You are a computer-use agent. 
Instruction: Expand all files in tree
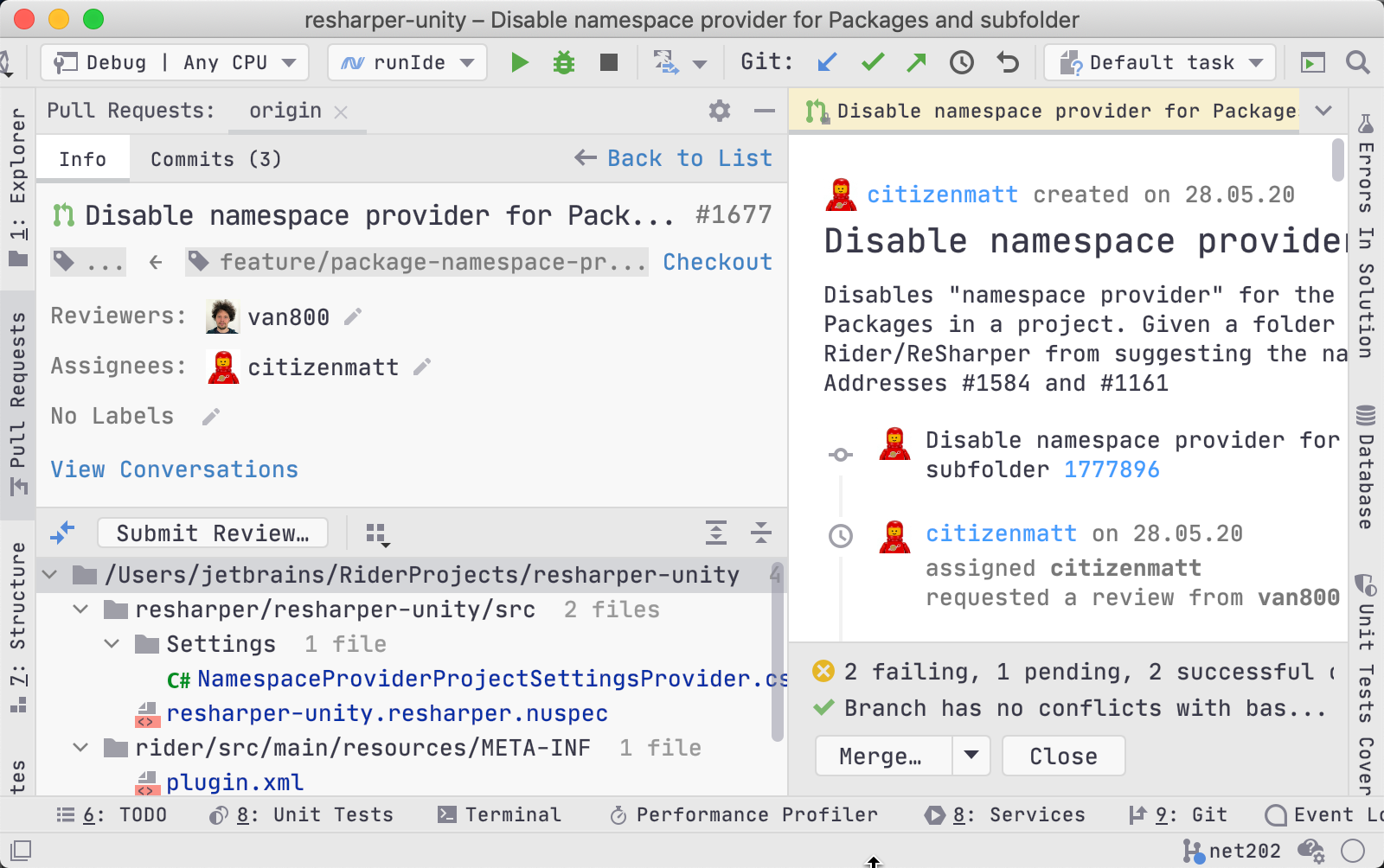(x=716, y=533)
